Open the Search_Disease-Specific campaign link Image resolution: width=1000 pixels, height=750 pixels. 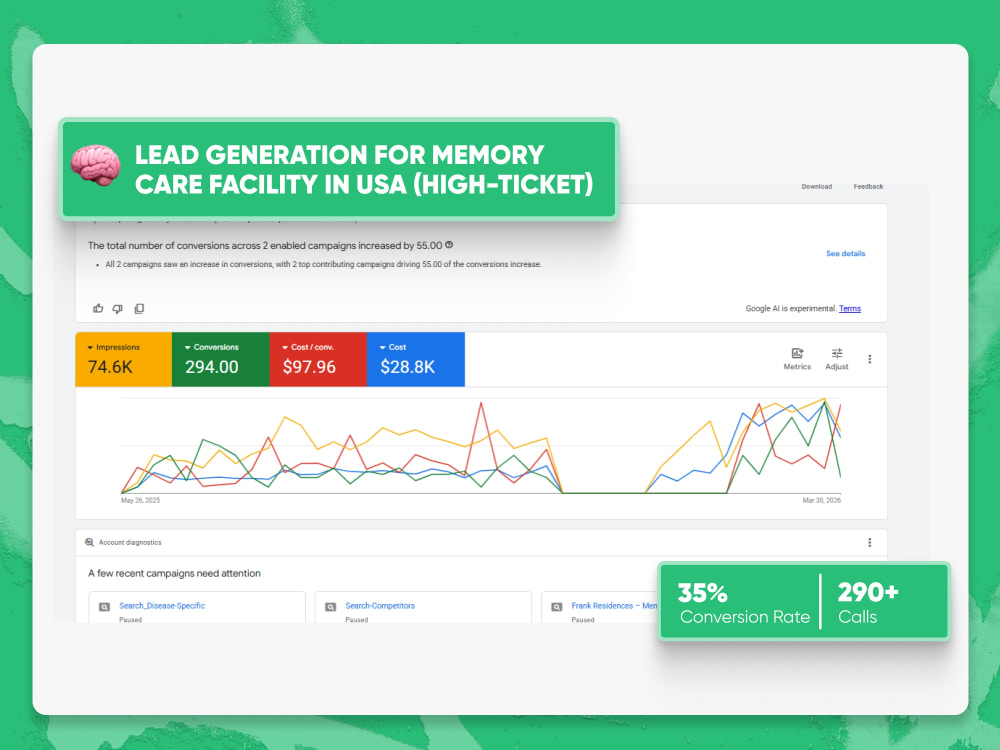pyautogui.click(x=162, y=606)
